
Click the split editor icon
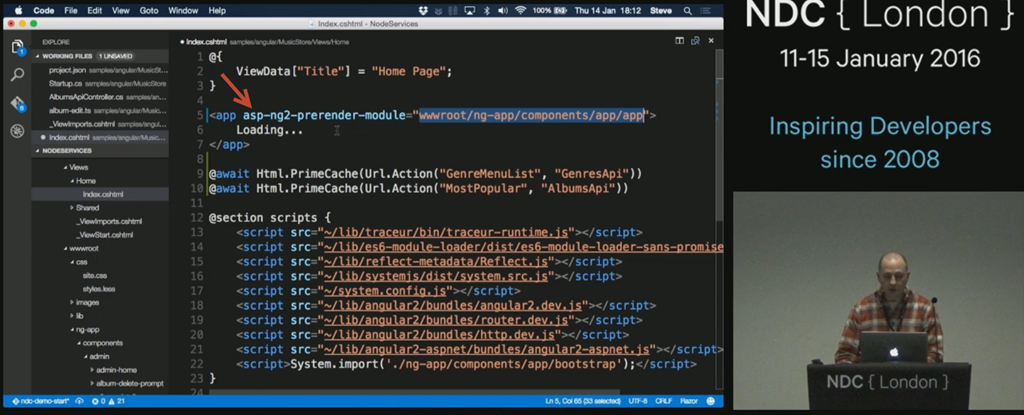tap(679, 41)
